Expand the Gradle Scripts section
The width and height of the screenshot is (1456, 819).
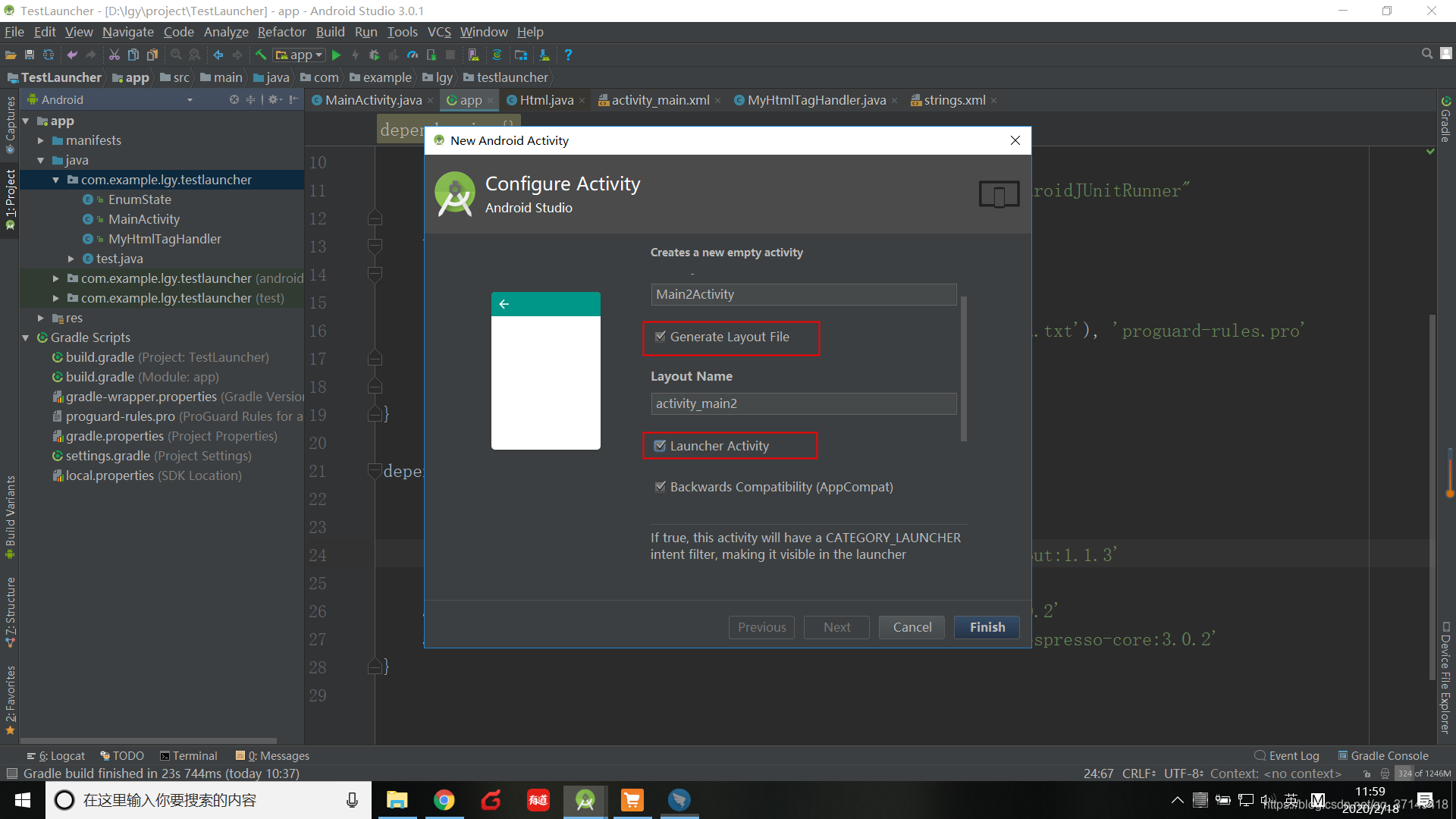coord(26,338)
